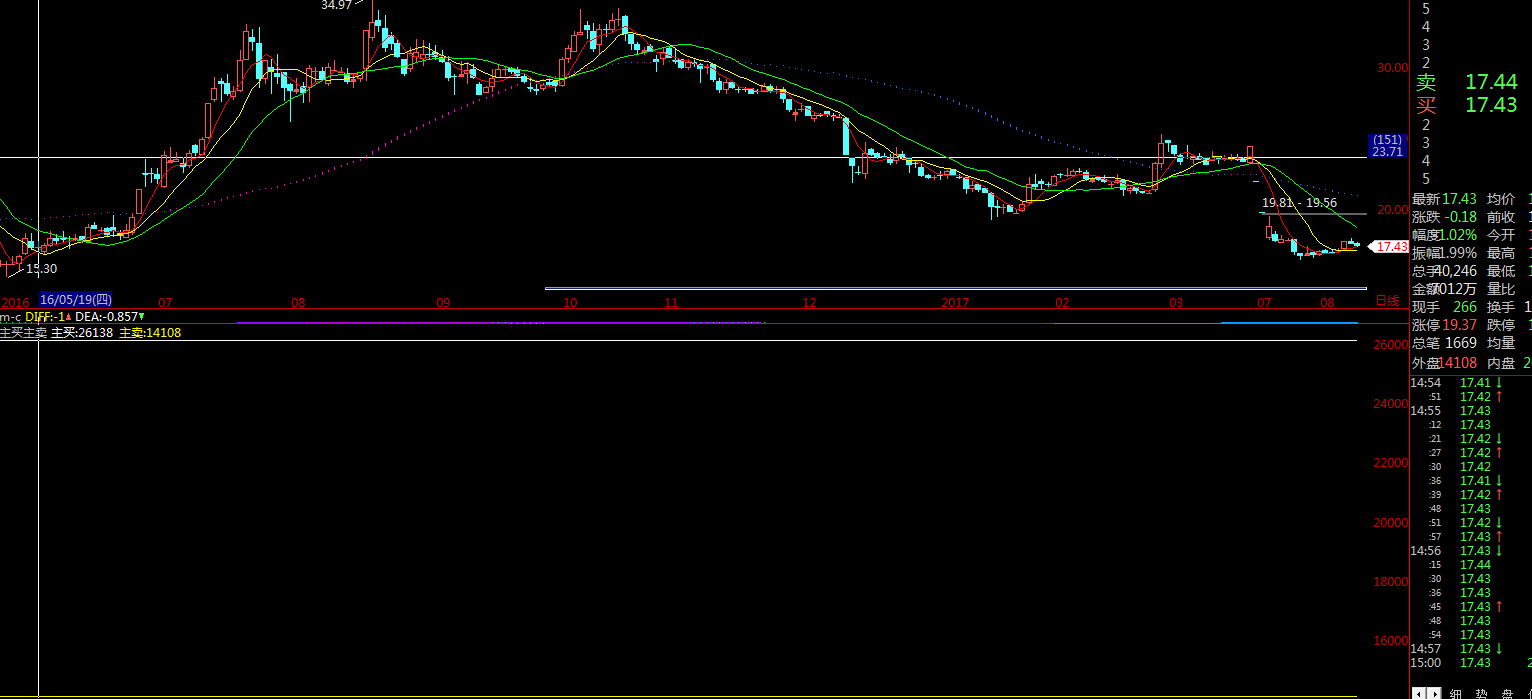This screenshot has height=699, width=1532.
Task: Click the 均价 label
Action: 1501,199
